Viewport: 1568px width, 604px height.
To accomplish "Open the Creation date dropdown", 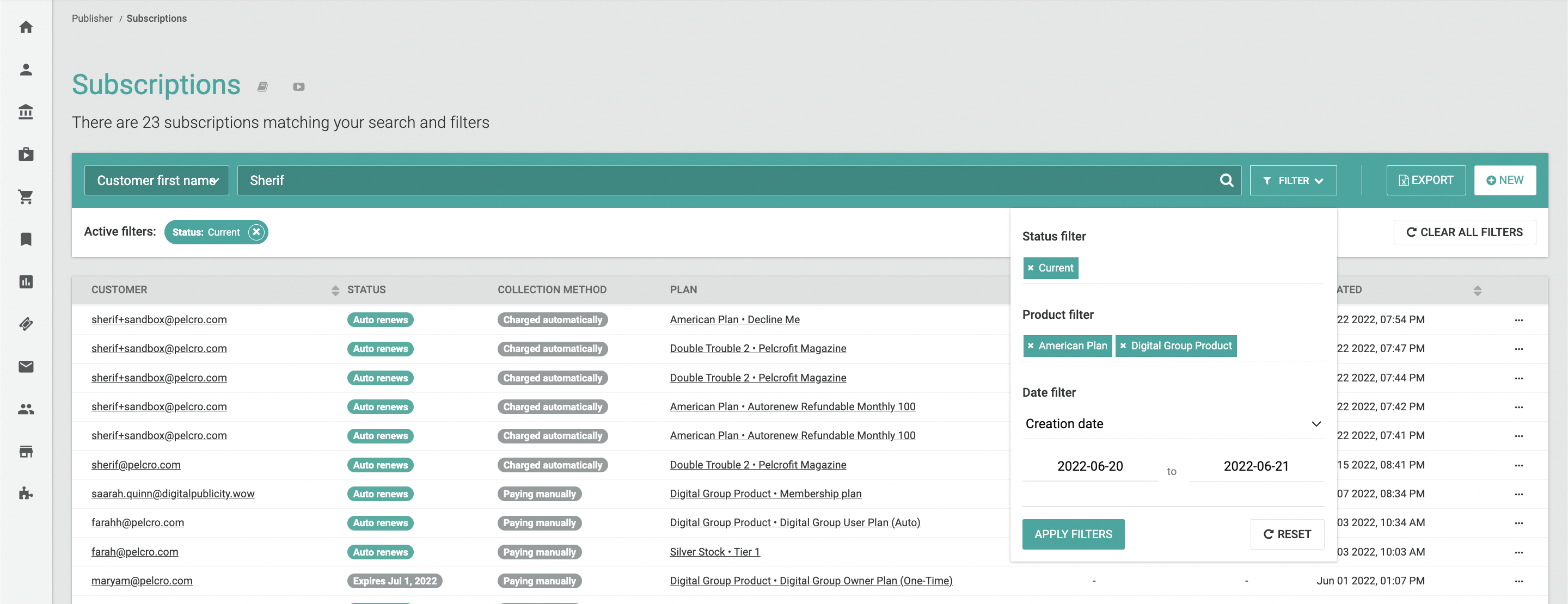I will click(x=1172, y=424).
